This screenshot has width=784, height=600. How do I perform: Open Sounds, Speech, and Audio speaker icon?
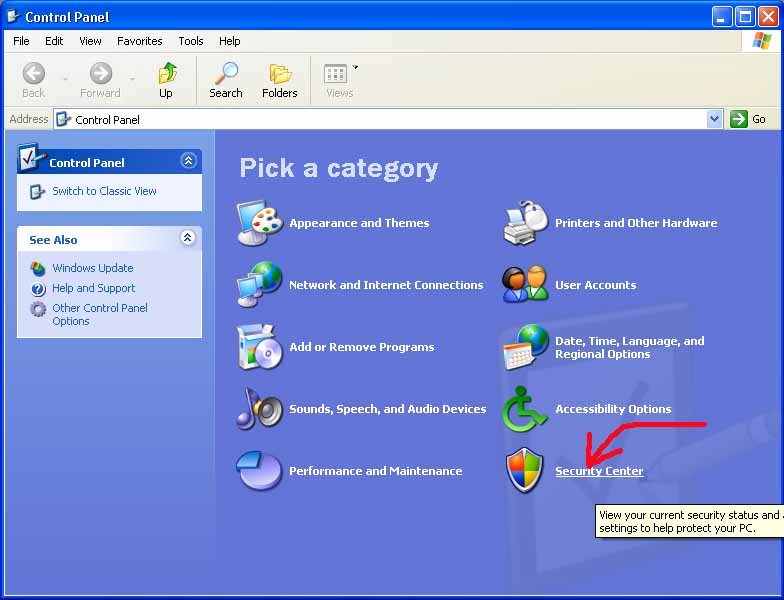pyautogui.click(x=260, y=408)
